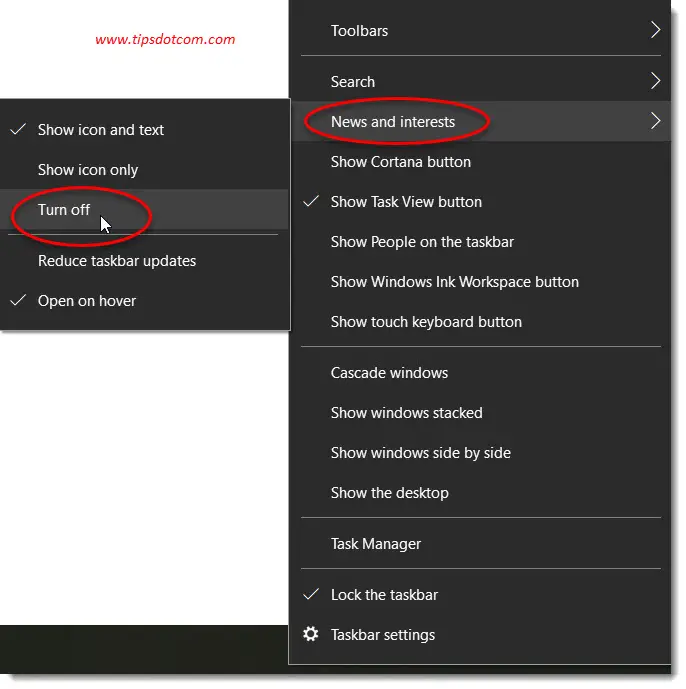Toggle Show icon and text option

(100, 130)
